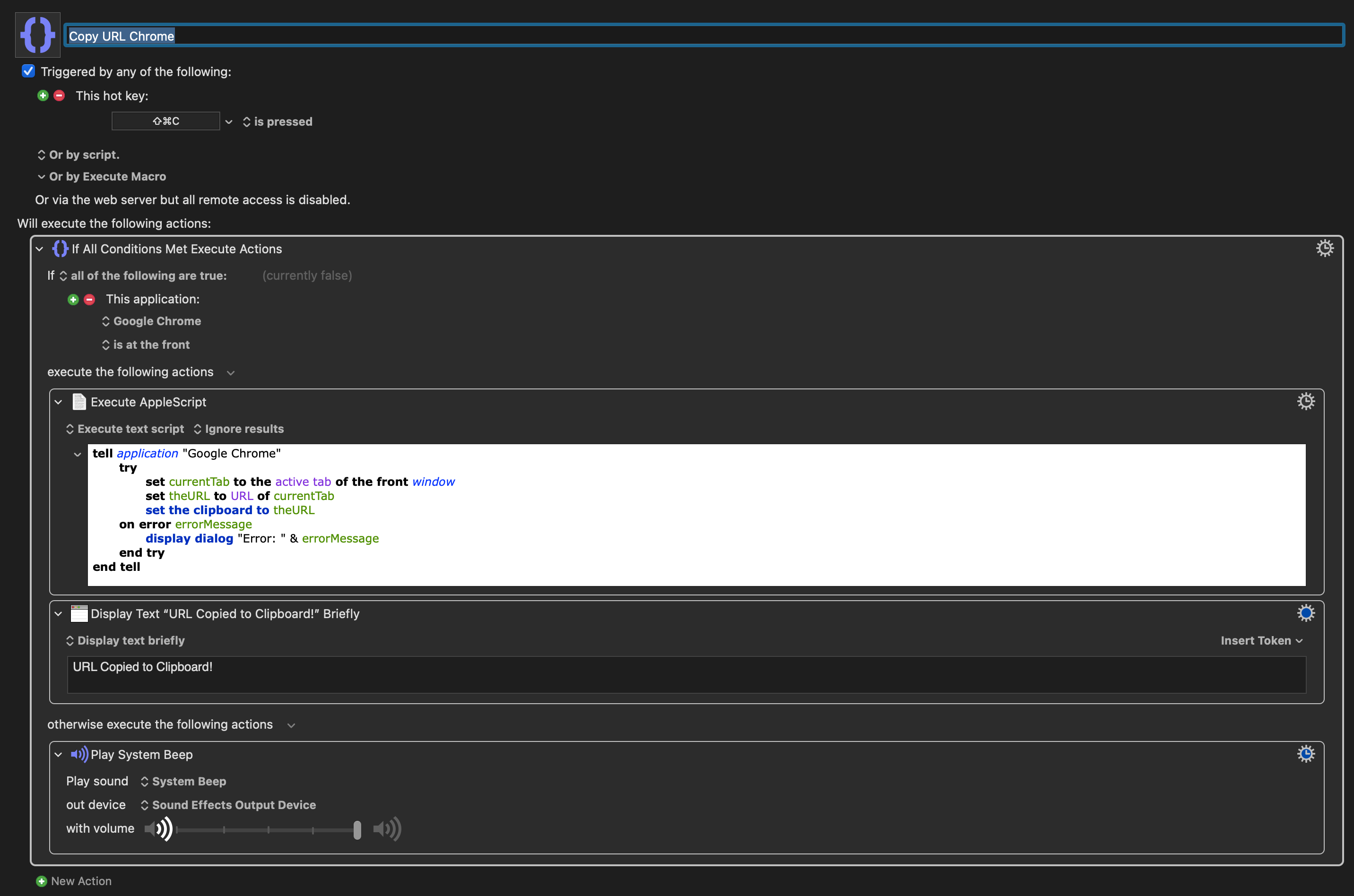Click the green add hot key trigger button
Image resolution: width=1354 pixels, height=896 pixels.
[43, 95]
